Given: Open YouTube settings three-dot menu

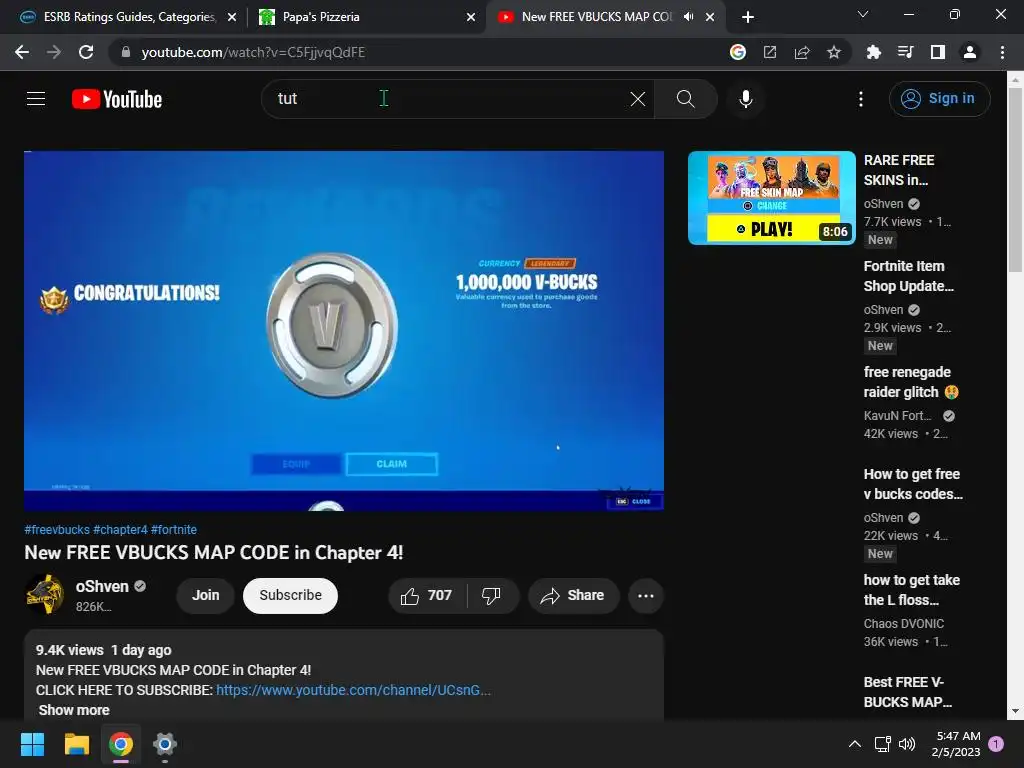Looking at the screenshot, I should tap(861, 99).
